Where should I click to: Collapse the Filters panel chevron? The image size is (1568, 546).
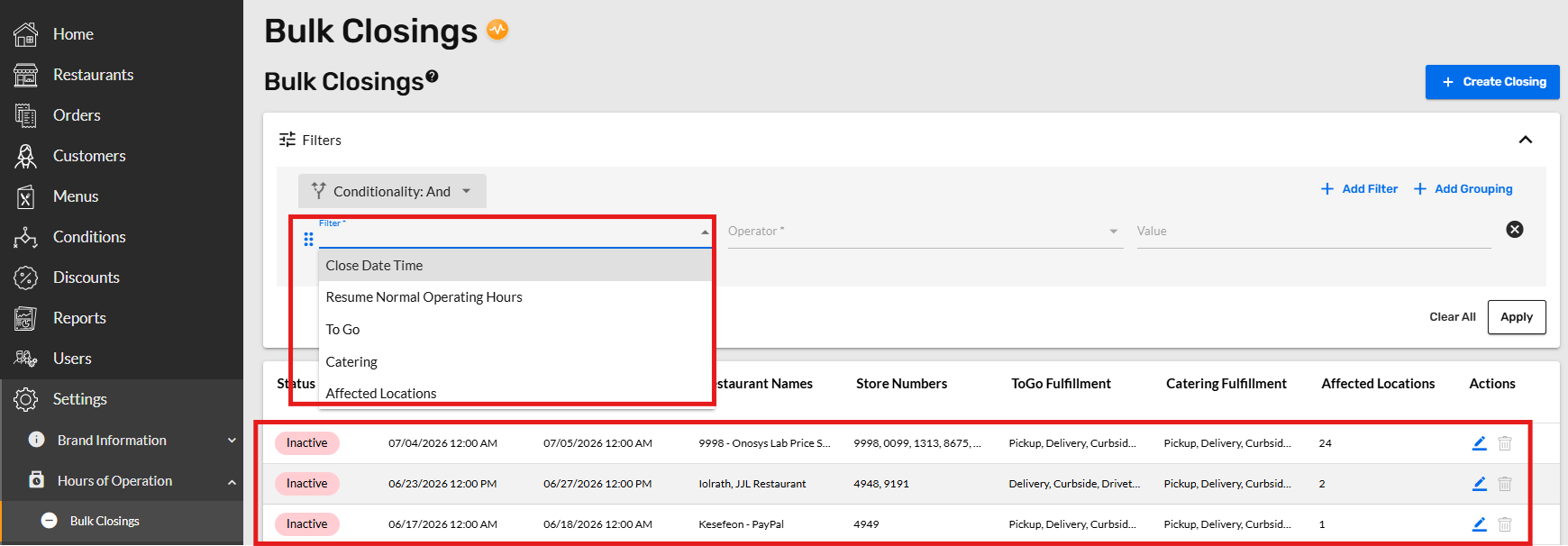click(x=1526, y=140)
